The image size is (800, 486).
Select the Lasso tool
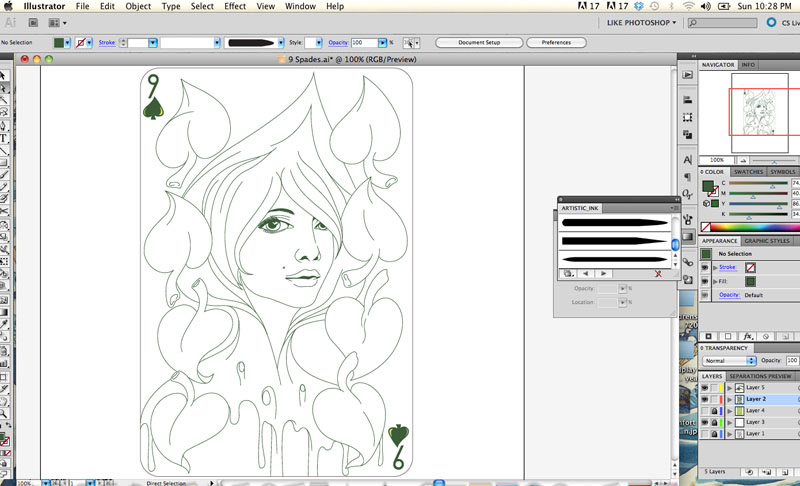(3, 112)
